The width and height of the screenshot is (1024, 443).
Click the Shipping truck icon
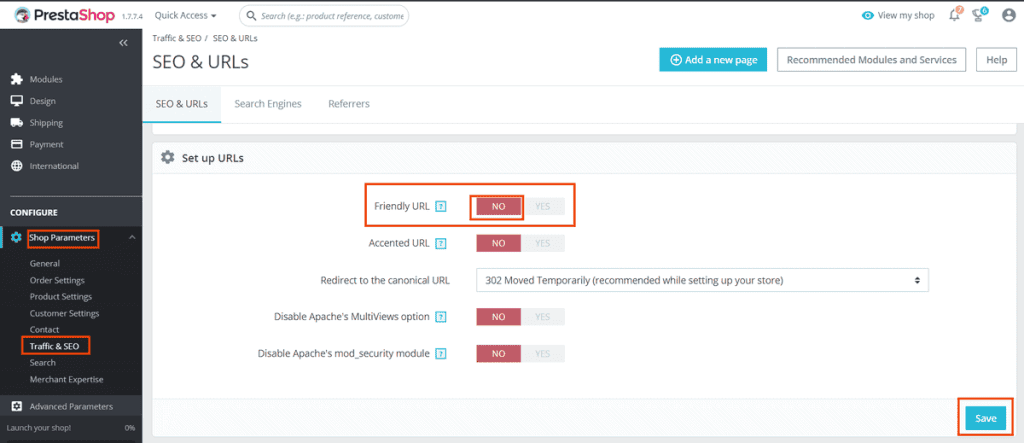click(x=17, y=123)
